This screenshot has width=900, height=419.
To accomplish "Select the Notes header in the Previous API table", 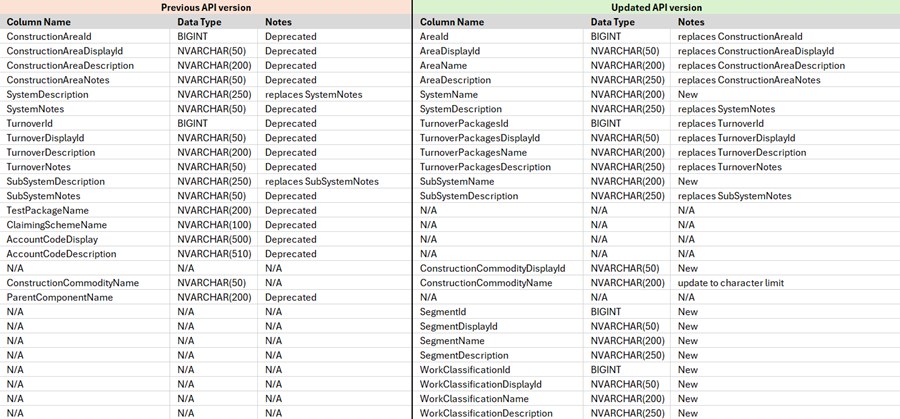I will pos(278,22).
